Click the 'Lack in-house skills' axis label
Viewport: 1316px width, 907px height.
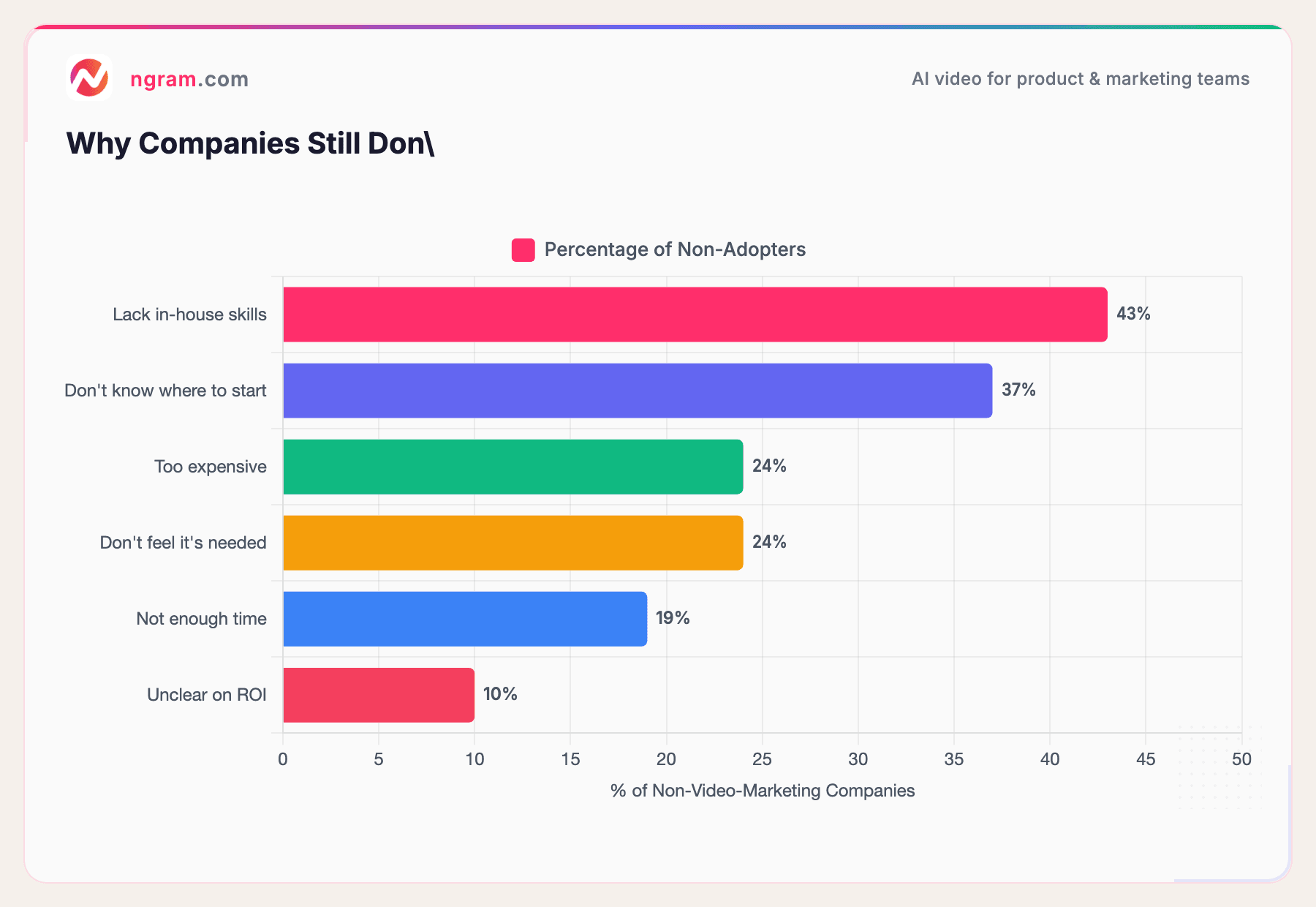189,314
